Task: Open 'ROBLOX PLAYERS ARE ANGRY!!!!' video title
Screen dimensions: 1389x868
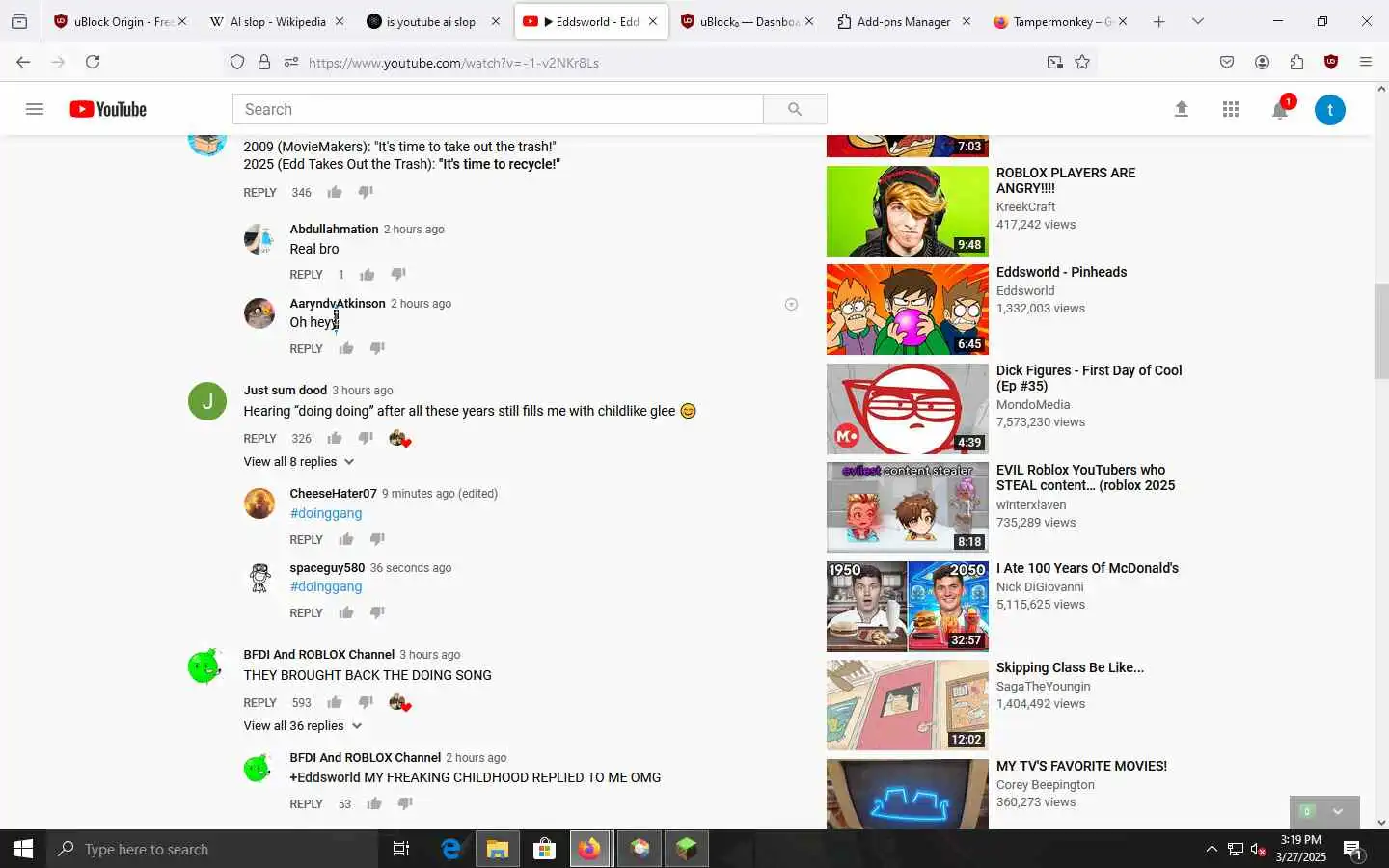Action: coord(1066,180)
